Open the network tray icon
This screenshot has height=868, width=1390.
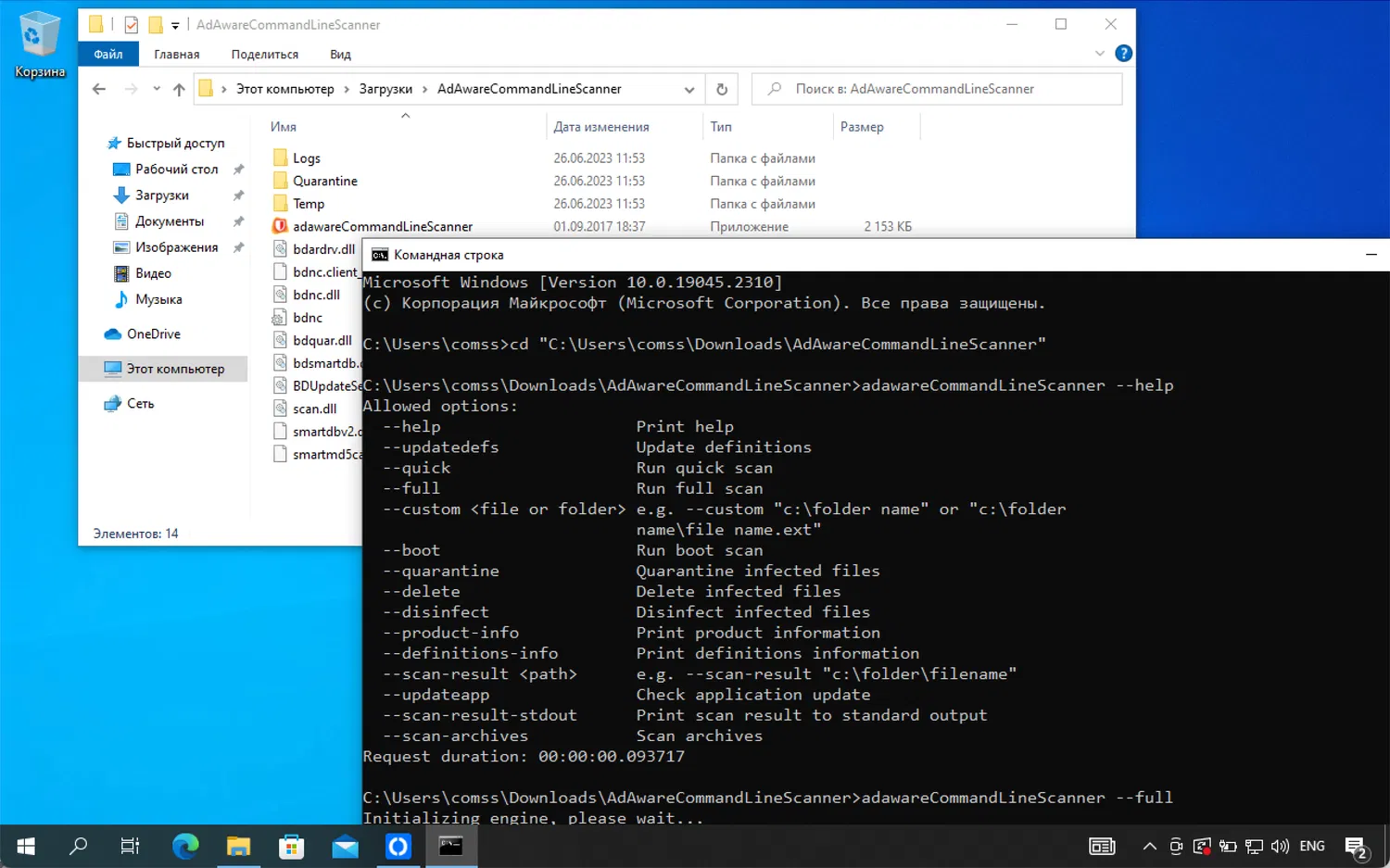1254,846
